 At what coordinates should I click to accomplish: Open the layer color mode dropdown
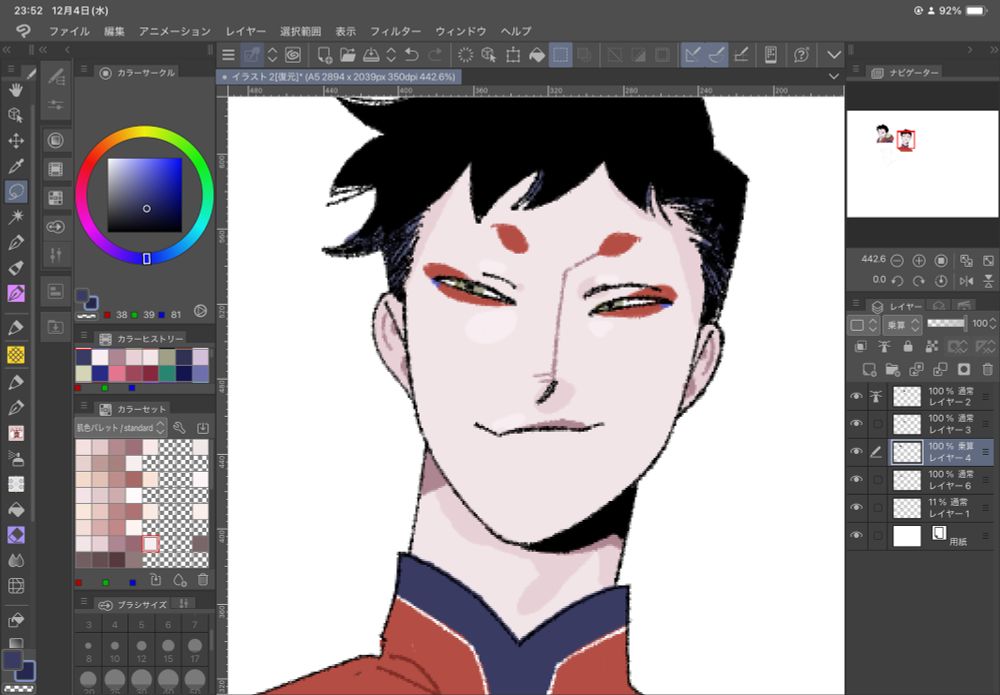point(864,325)
